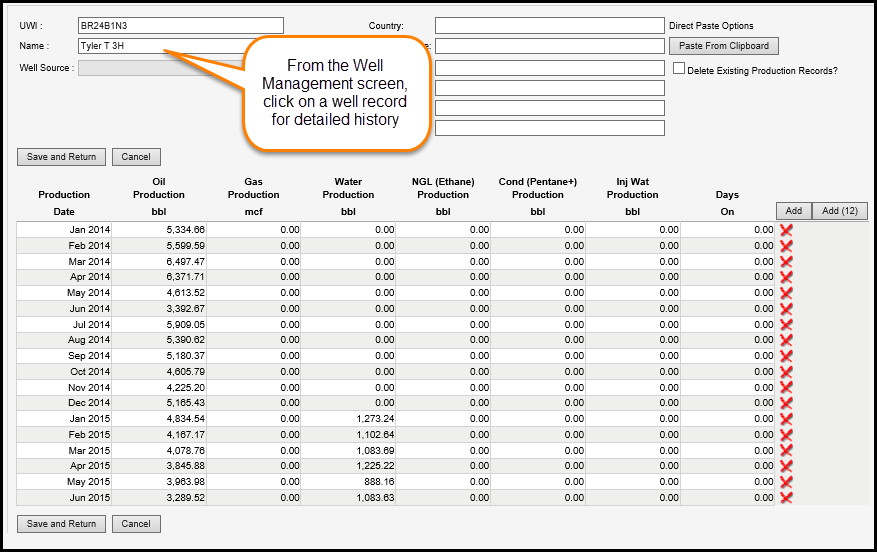Select the Dec 2014 date cell
Viewport: 877px width, 552px height.
coord(64,403)
